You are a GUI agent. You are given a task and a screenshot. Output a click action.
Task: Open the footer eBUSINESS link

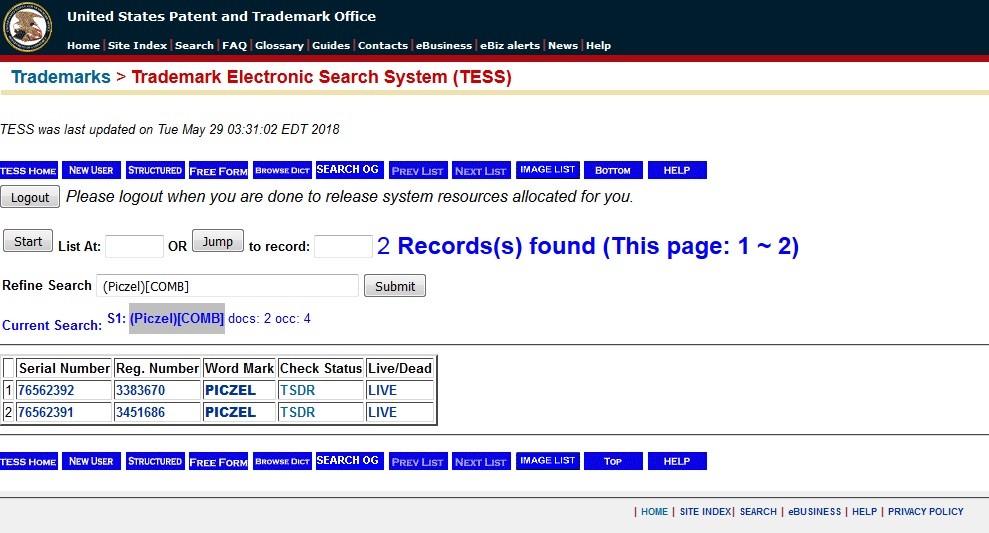tap(814, 512)
